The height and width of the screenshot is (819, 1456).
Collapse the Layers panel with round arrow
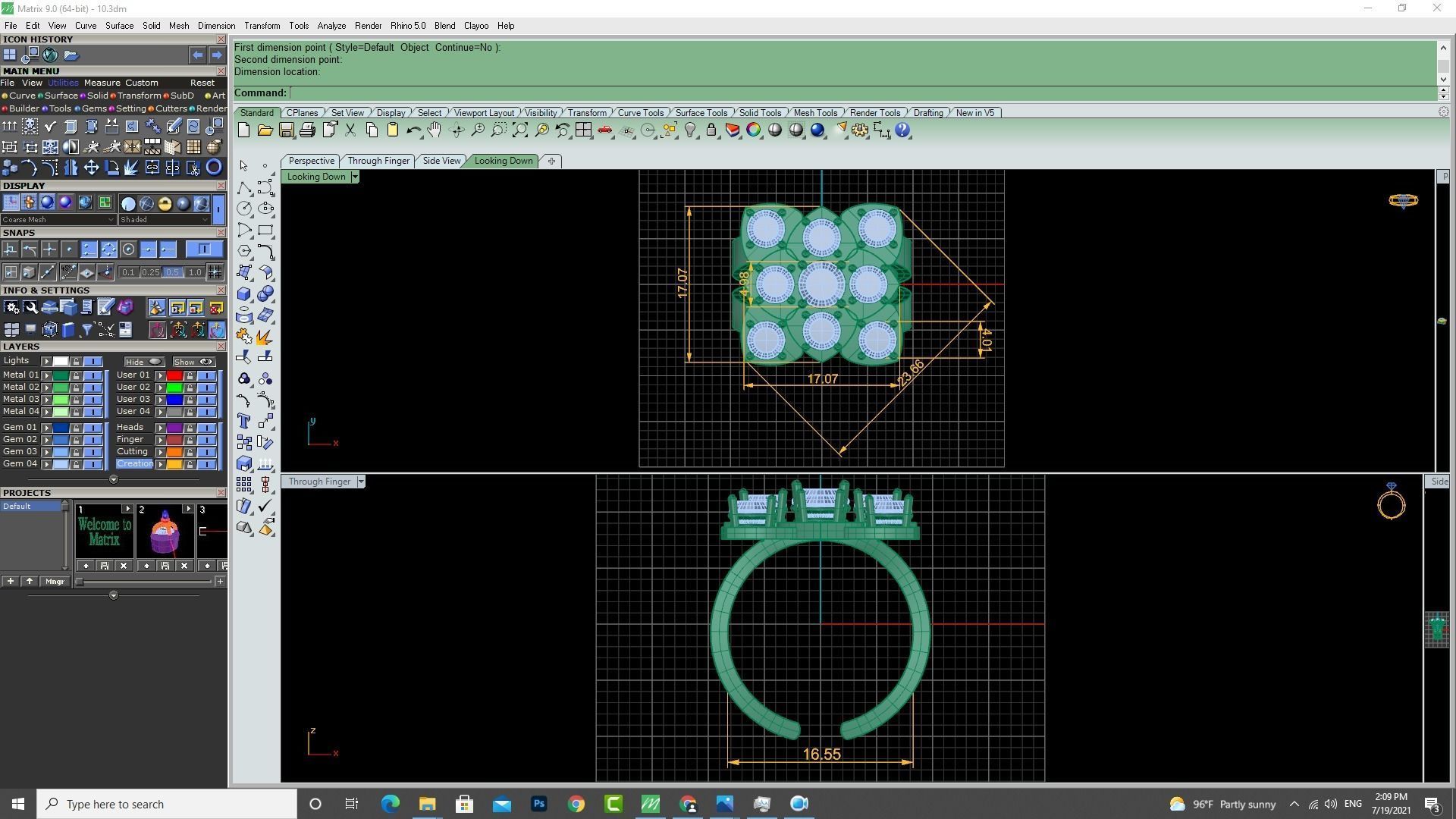pos(114,479)
